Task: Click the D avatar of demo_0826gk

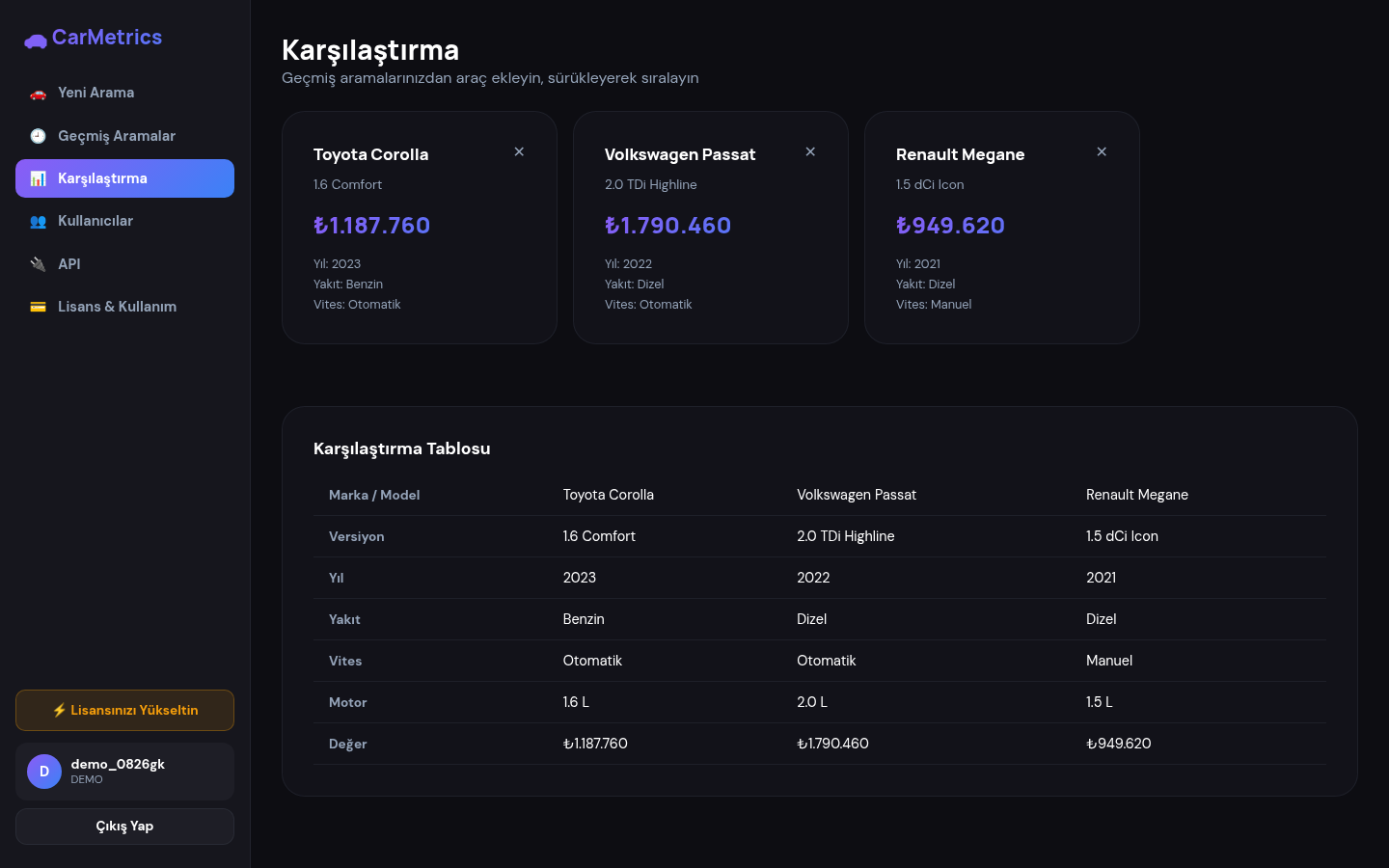Action: click(44, 772)
